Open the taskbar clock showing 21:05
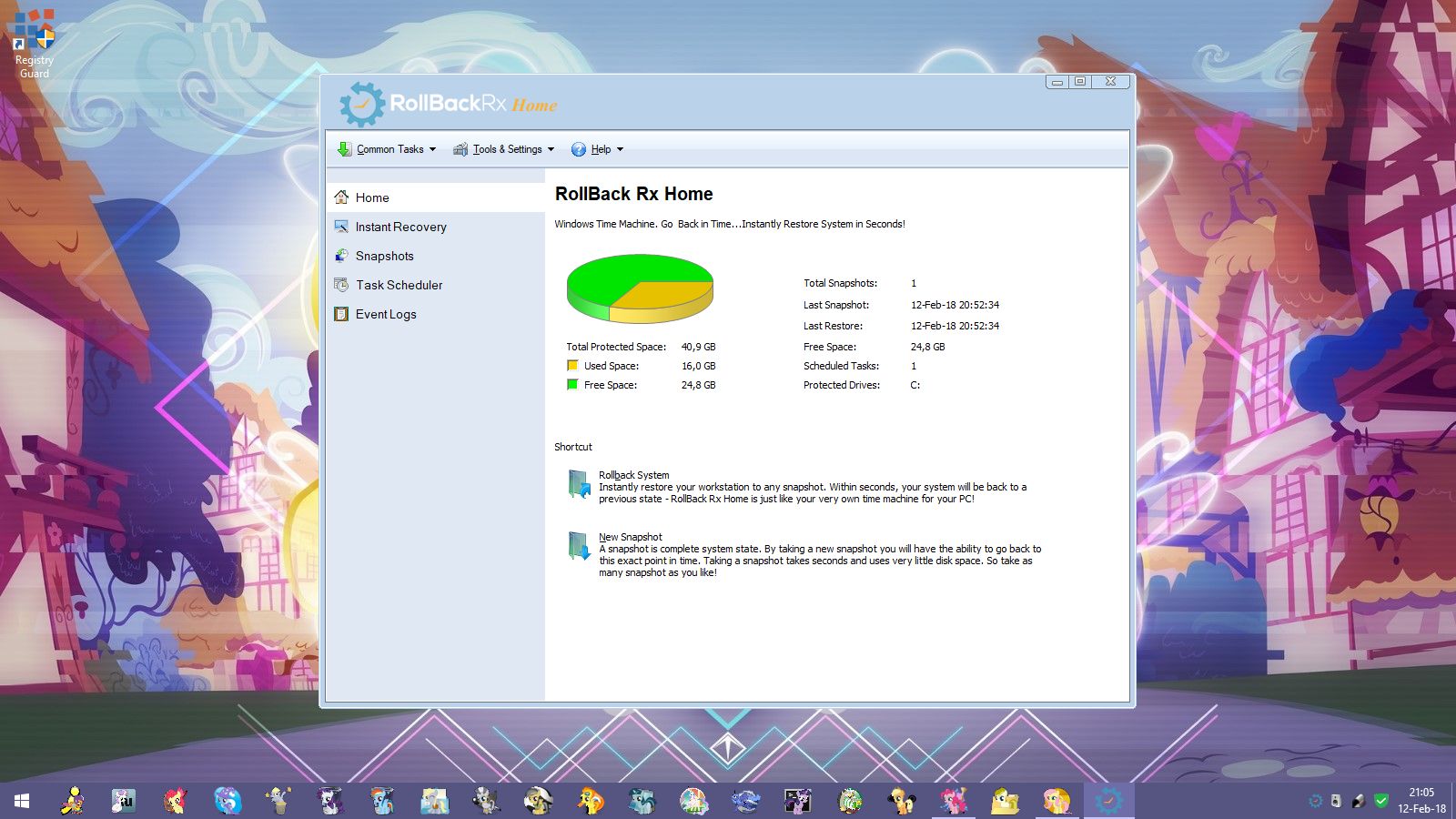Viewport: 1456px width, 819px height. pos(1421,801)
